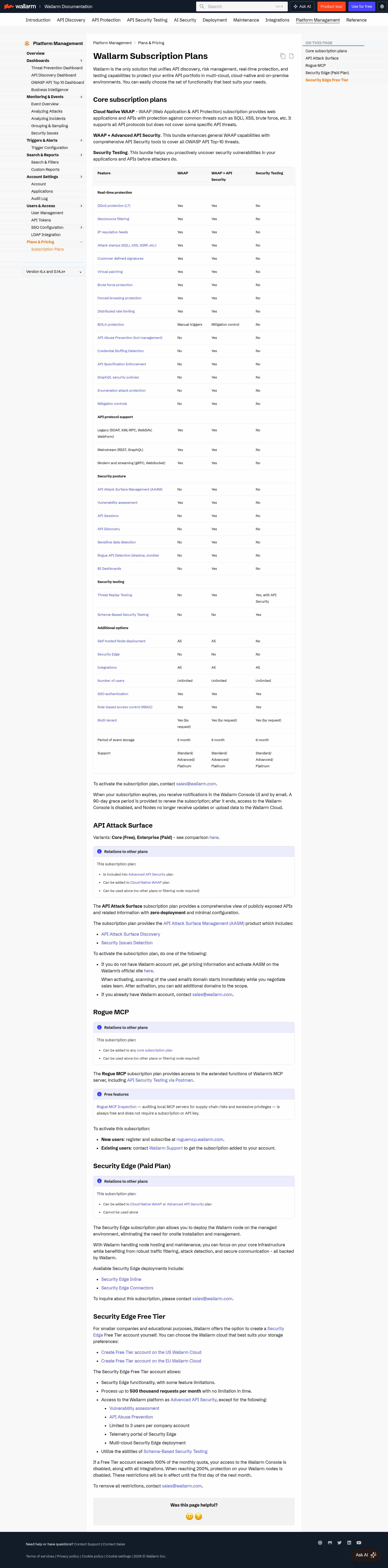Rate page with the sad face emoji

coord(198,1516)
